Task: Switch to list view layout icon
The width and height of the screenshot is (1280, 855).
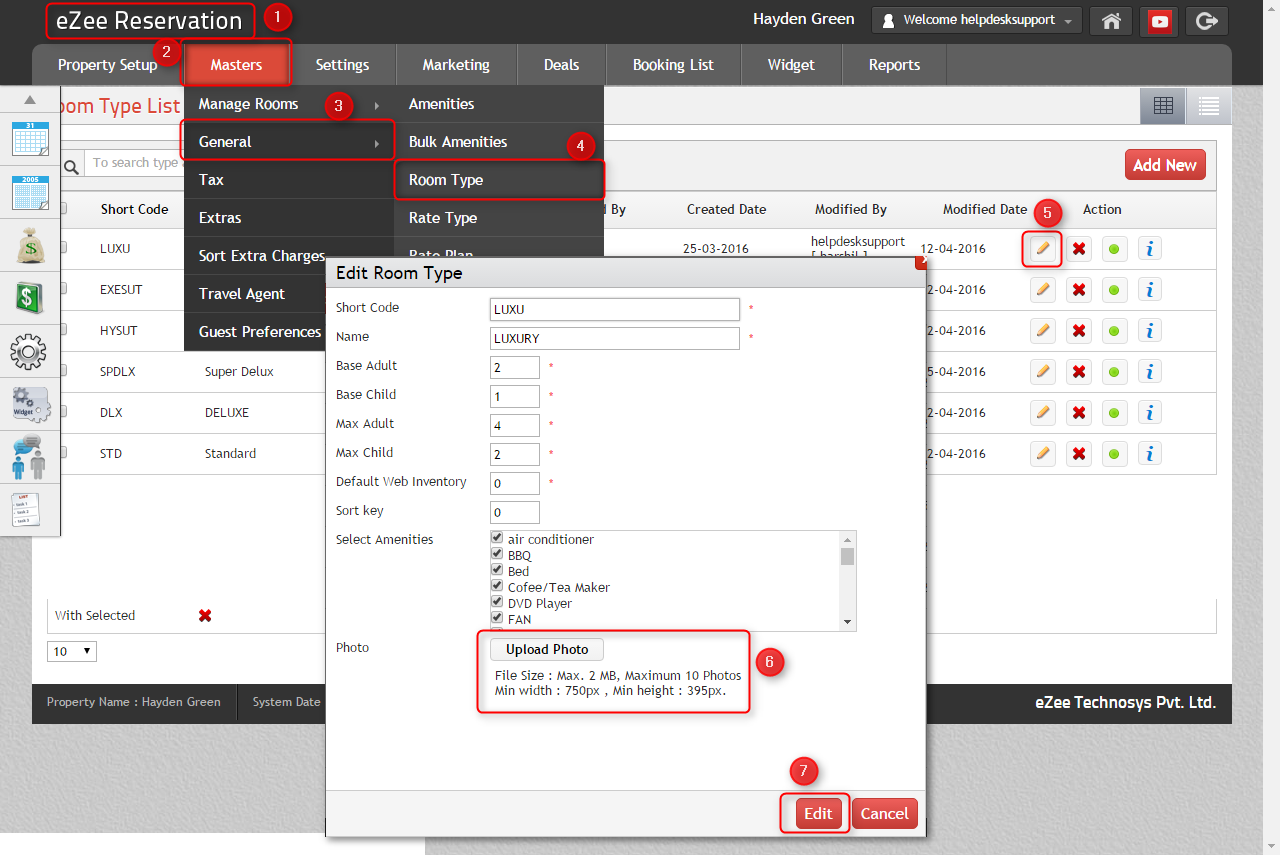Action: pos(1209,105)
